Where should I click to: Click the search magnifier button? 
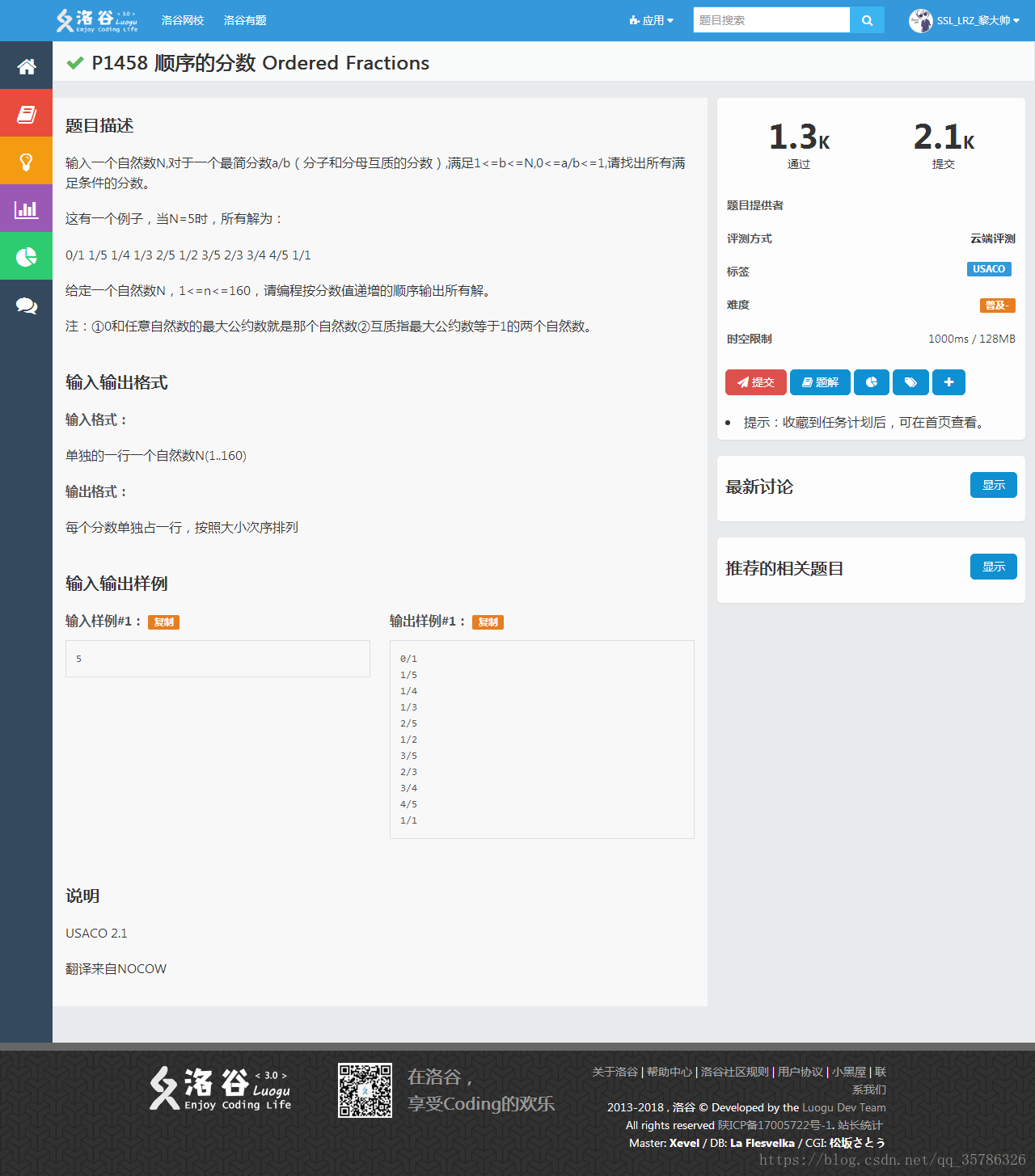pos(867,20)
